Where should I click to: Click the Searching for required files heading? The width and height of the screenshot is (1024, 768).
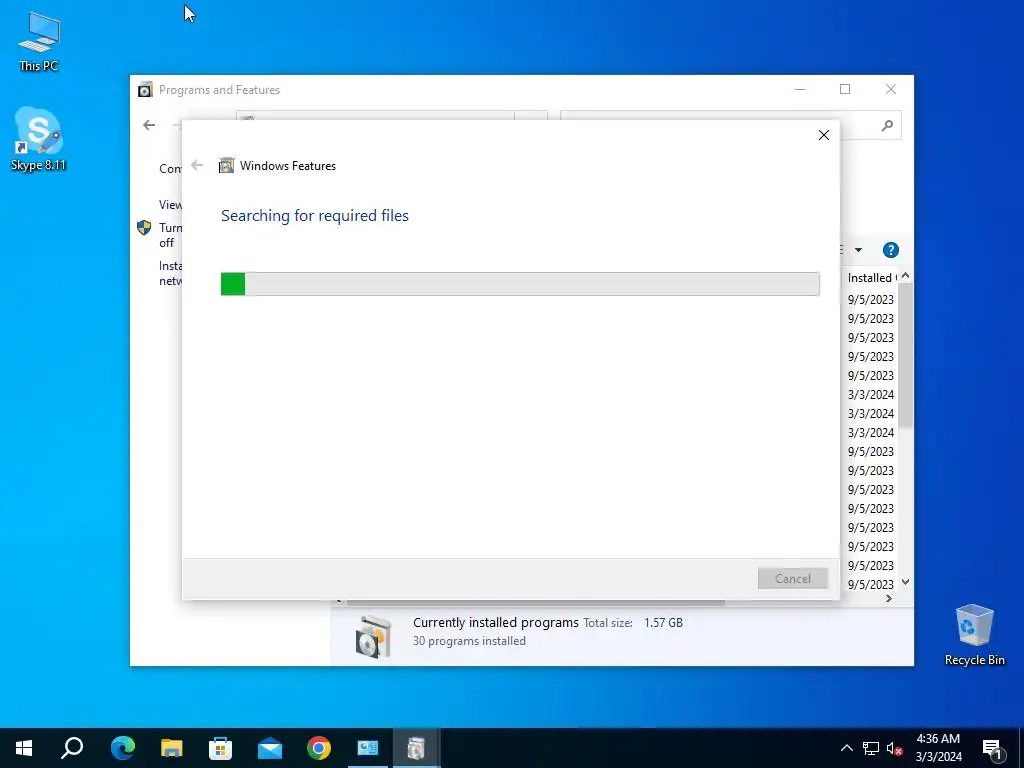pos(315,216)
